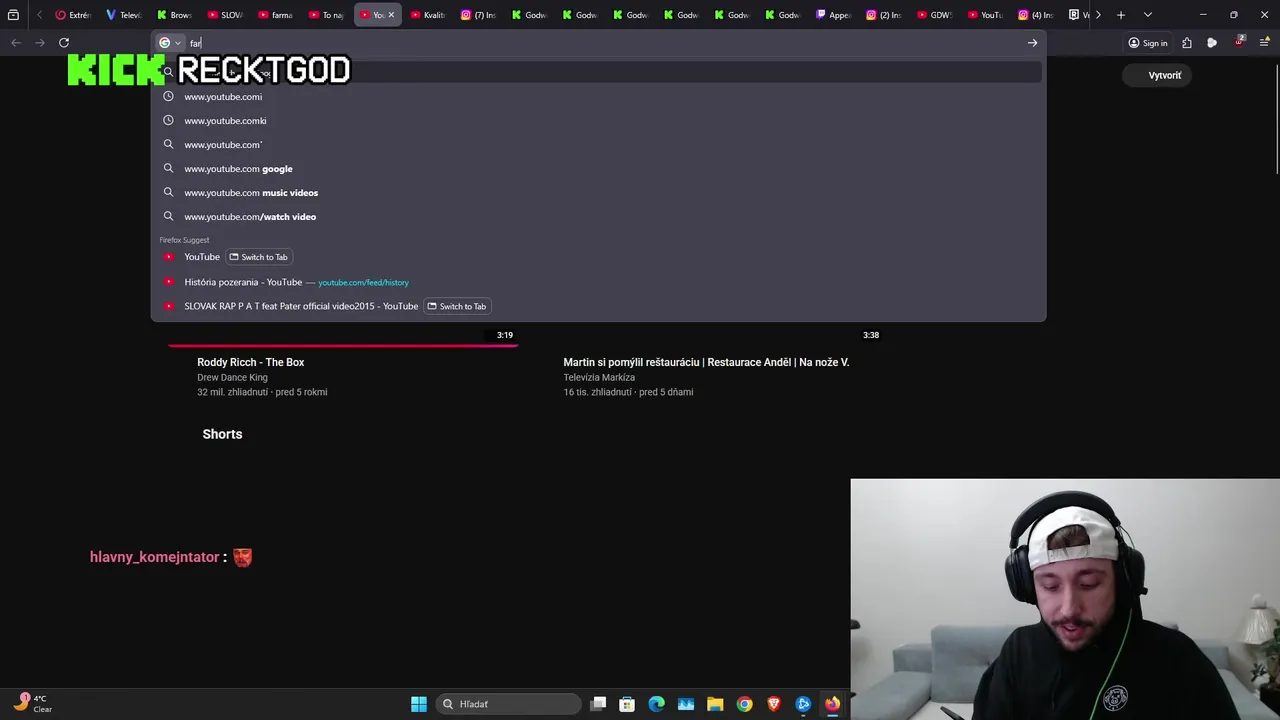
Task: Switch to the Appea Twitch tab
Action: (x=833, y=15)
